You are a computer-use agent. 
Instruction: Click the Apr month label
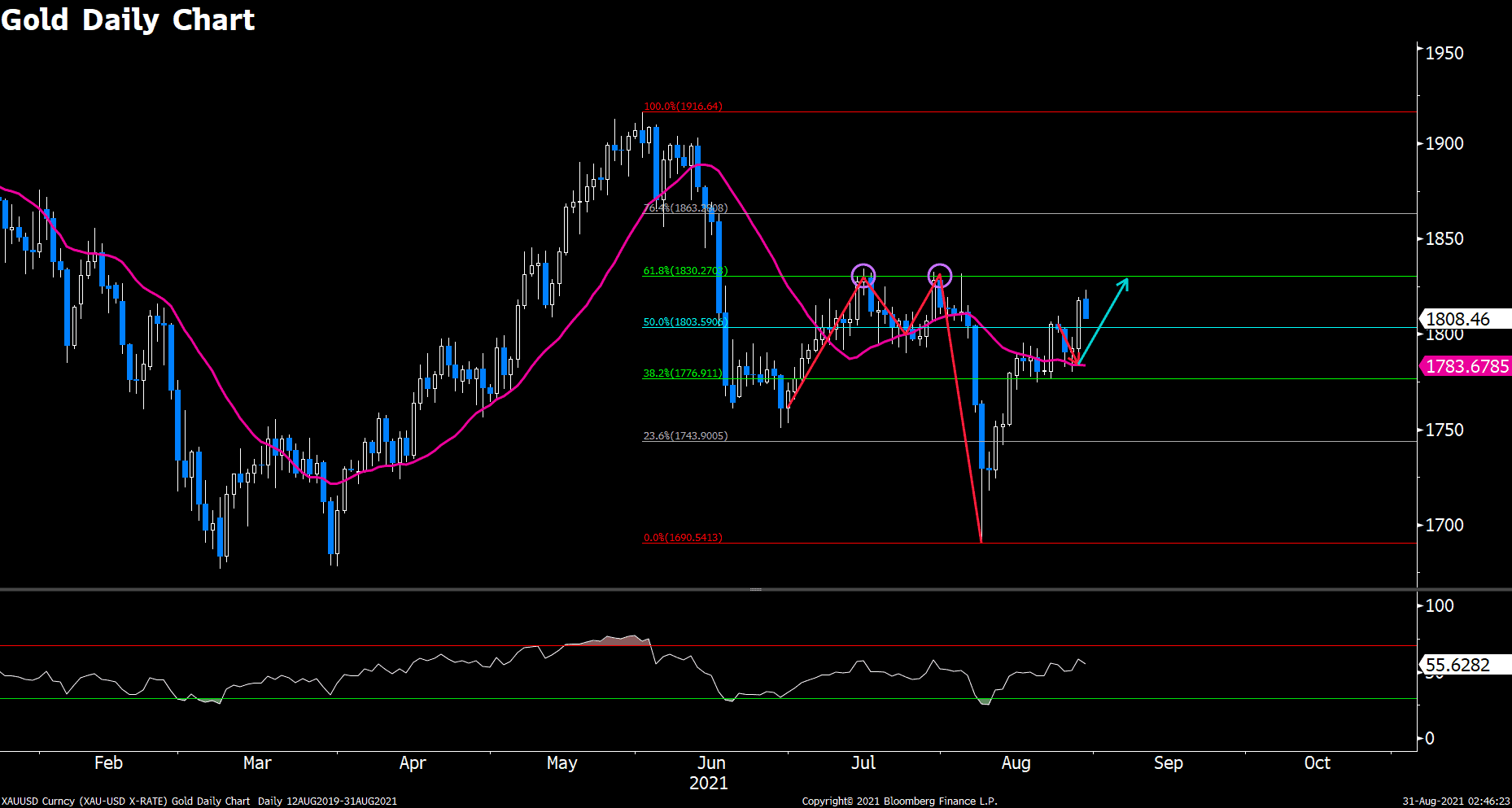point(413,763)
